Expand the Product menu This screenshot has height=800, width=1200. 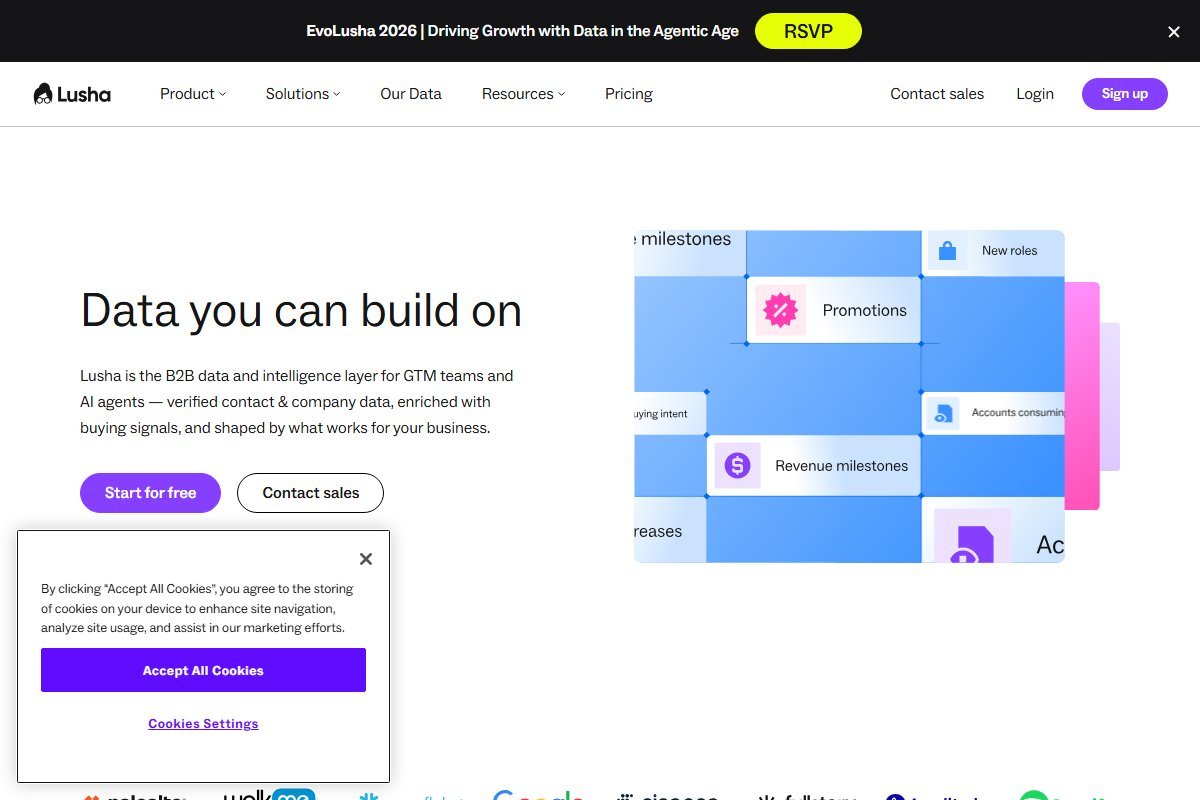[193, 94]
